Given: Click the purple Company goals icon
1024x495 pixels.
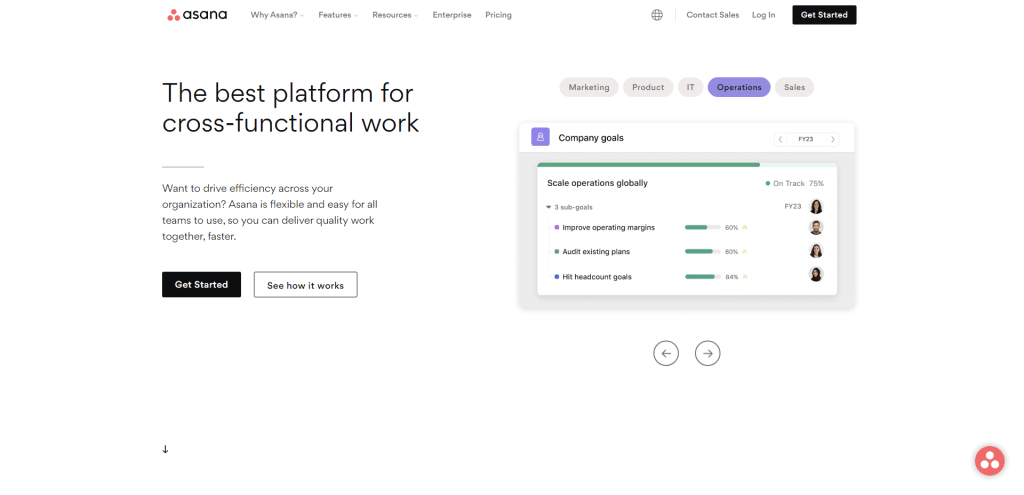Looking at the screenshot, I should 540,137.
